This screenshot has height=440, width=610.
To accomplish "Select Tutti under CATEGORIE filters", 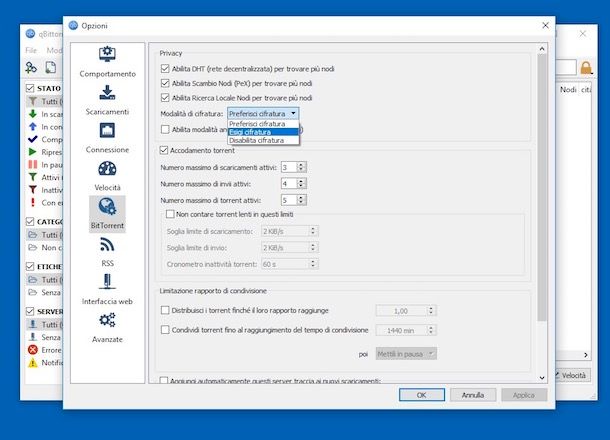I will 45,235.
